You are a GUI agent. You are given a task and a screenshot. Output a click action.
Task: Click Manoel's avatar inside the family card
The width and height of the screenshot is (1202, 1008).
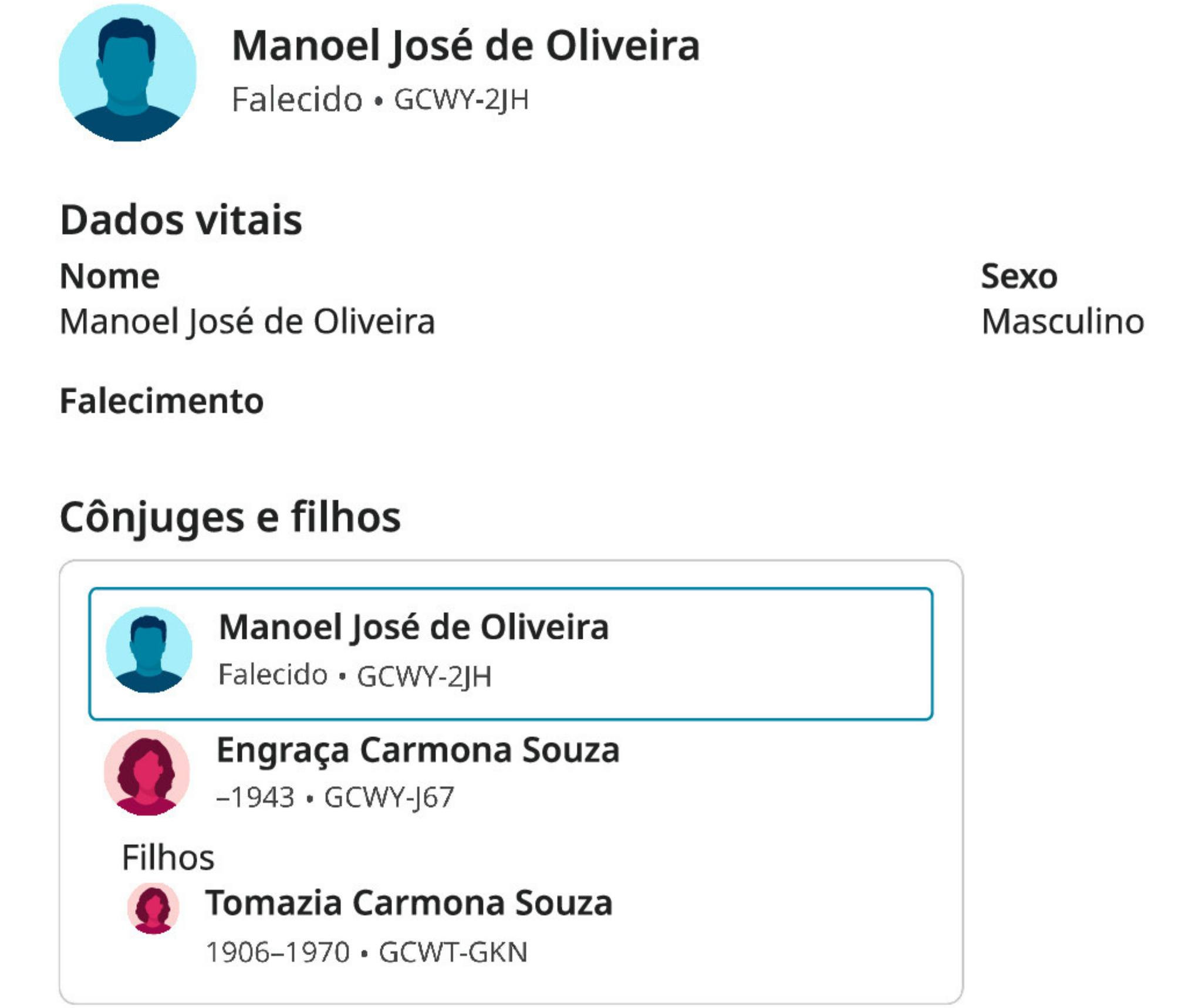pyautogui.click(x=149, y=650)
